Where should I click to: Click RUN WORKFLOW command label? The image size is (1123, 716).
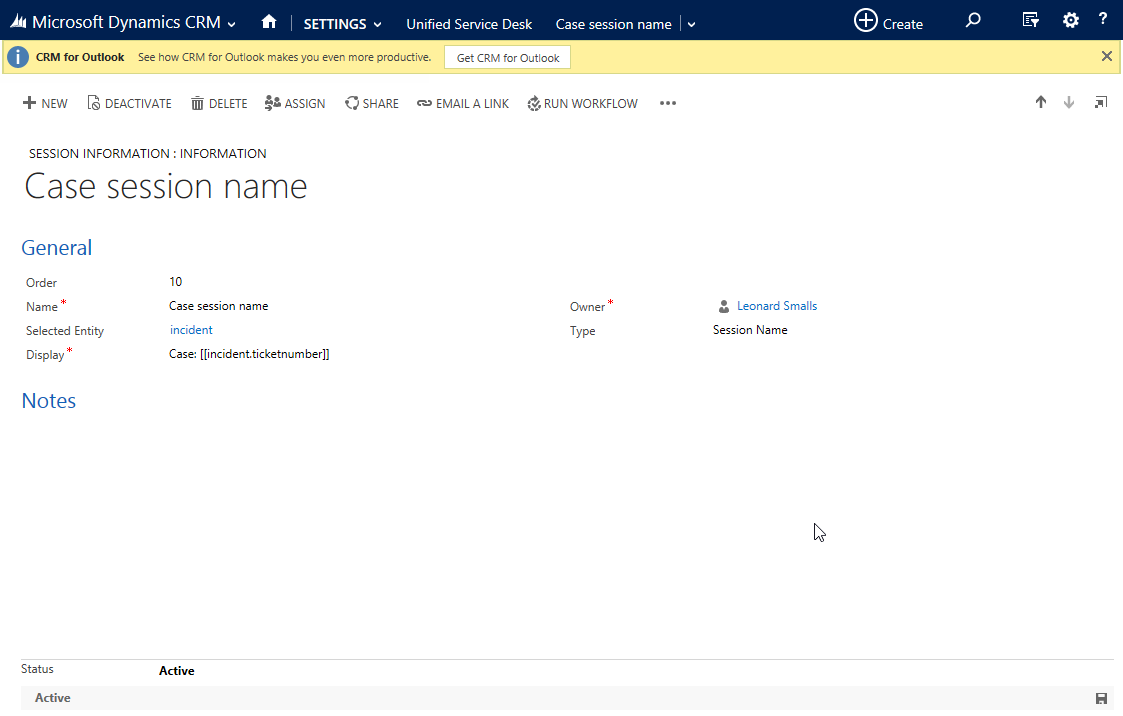point(590,104)
